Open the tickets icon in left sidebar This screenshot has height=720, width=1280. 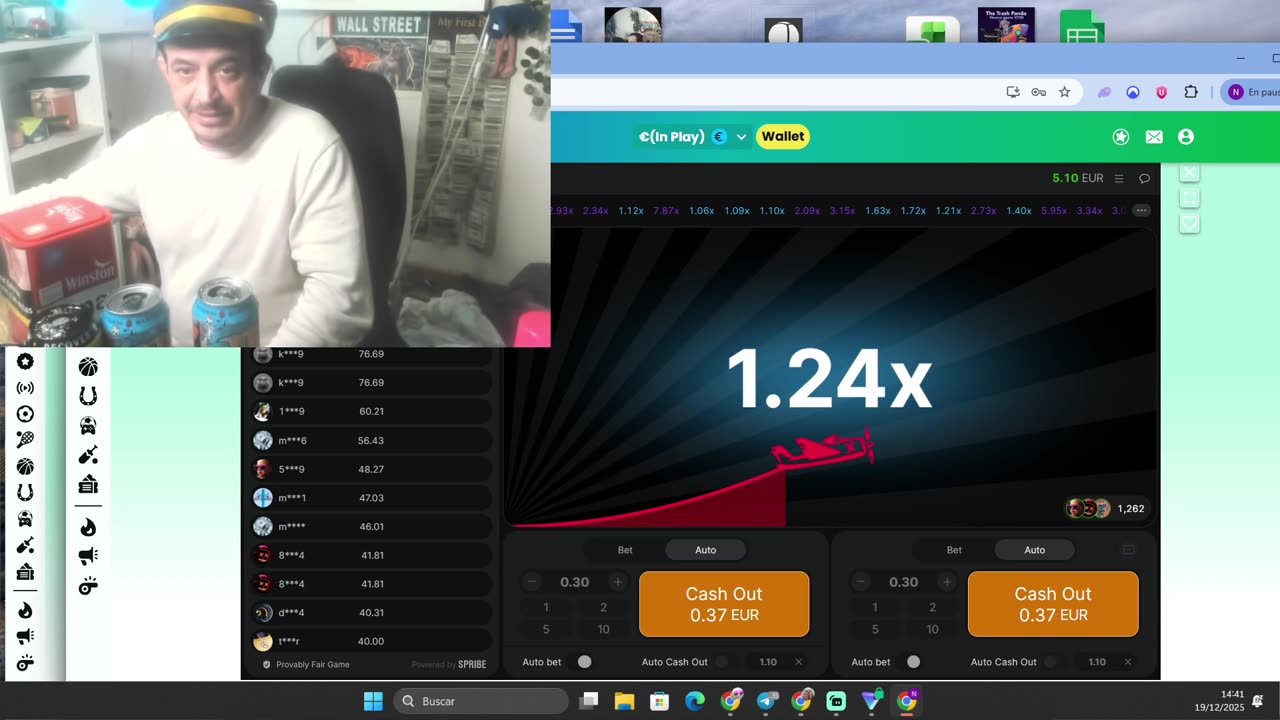[25, 571]
